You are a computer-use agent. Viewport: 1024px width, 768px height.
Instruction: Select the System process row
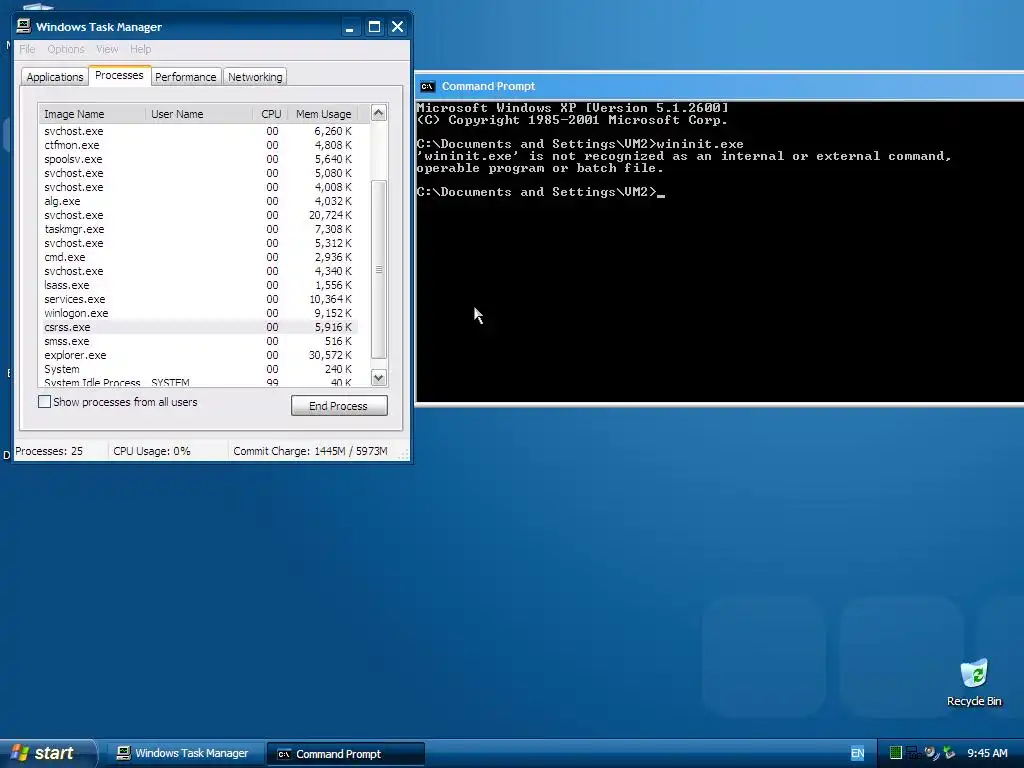pos(199,369)
